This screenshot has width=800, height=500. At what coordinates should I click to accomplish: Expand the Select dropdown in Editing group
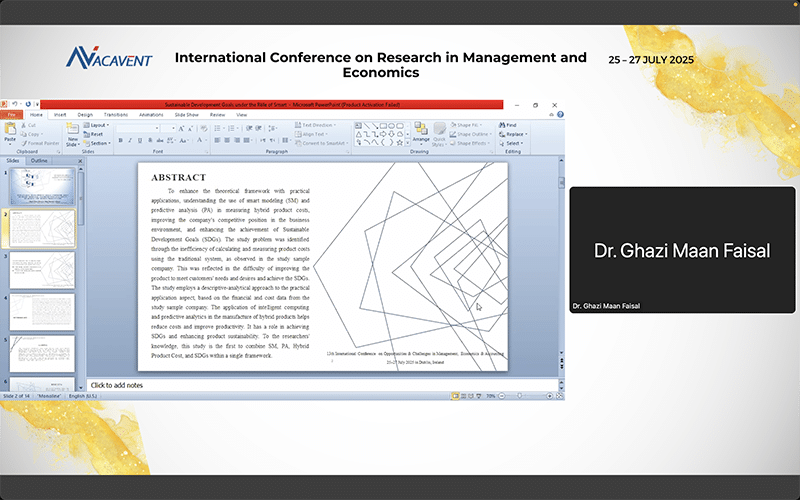coord(515,143)
